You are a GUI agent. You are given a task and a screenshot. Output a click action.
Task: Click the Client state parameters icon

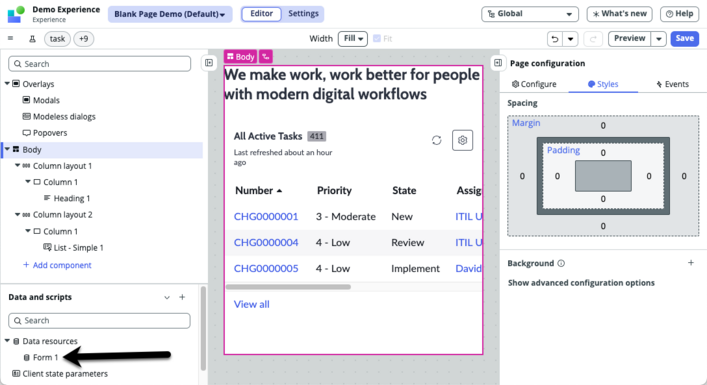click(x=16, y=373)
